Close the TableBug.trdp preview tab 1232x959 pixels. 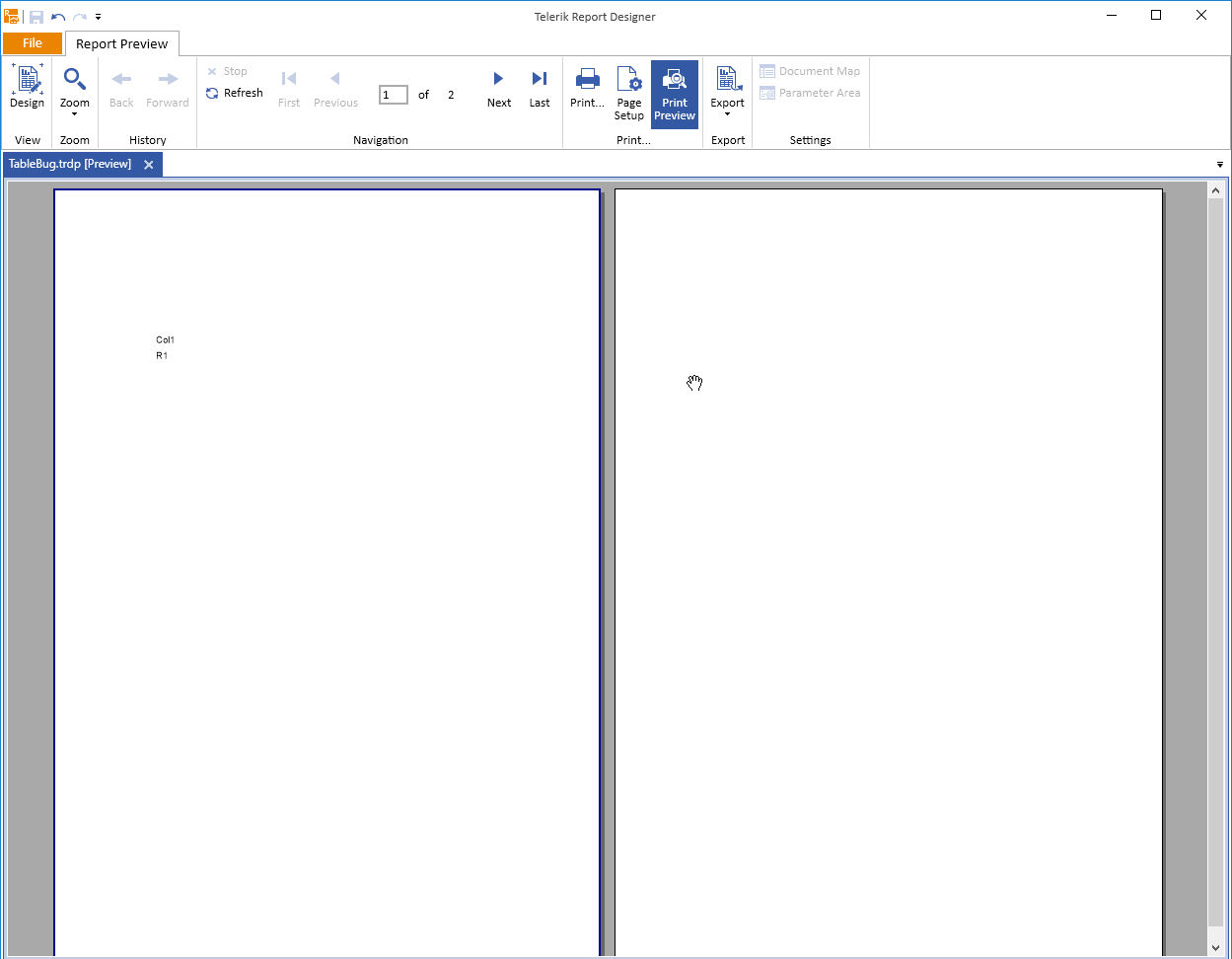click(149, 165)
